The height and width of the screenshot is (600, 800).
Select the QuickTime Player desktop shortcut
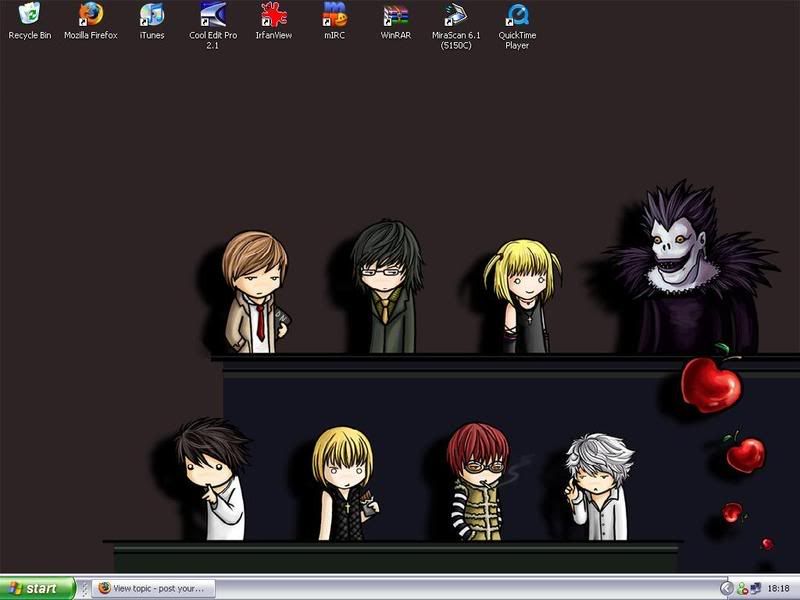tap(517, 26)
